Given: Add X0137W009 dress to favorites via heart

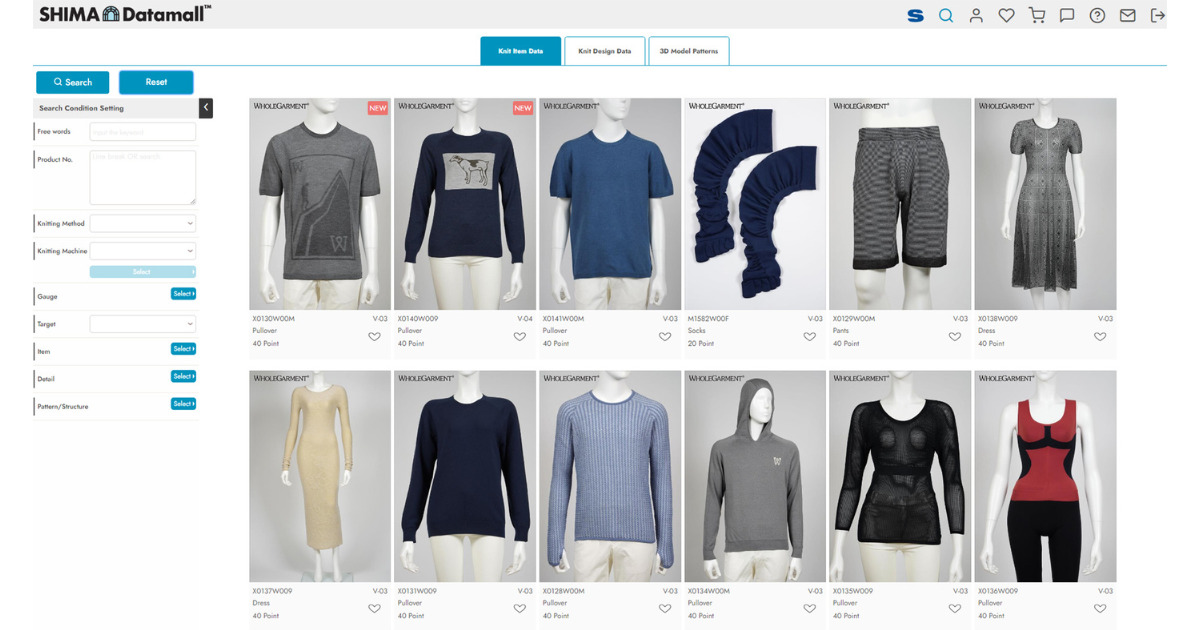Looking at the screenshot, I should (374, 608).
